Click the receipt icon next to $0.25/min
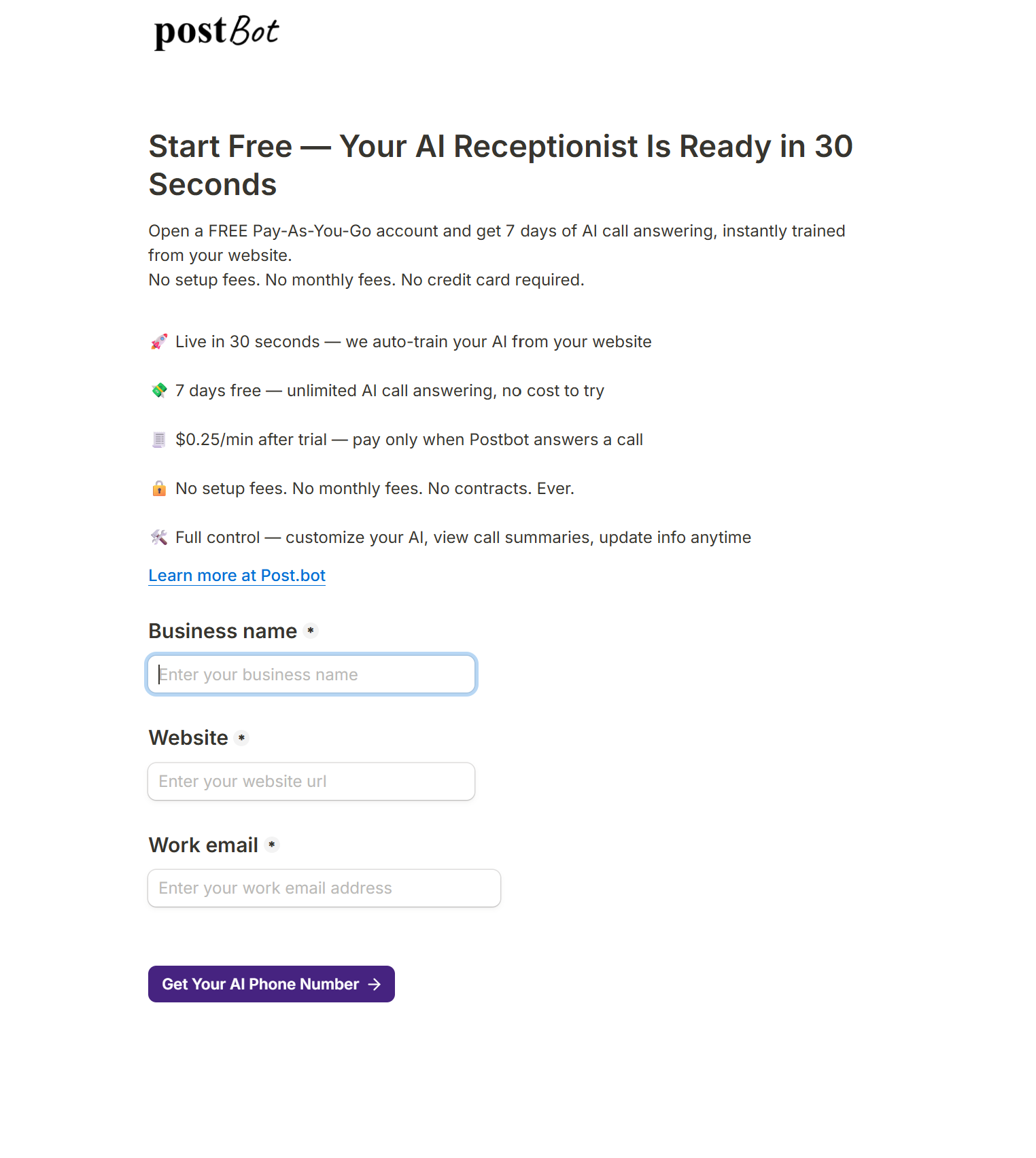The height and width of the screenshot is (1158, 1036). click(159, 440)
